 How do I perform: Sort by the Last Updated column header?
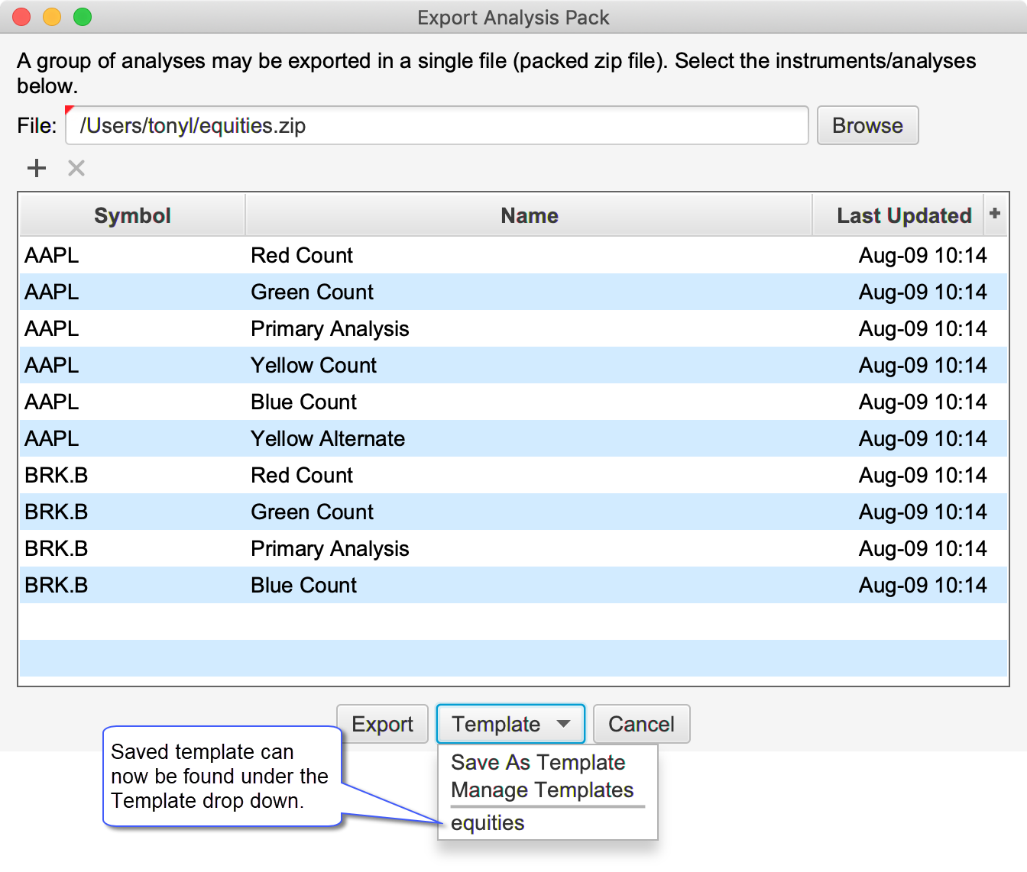903,216
